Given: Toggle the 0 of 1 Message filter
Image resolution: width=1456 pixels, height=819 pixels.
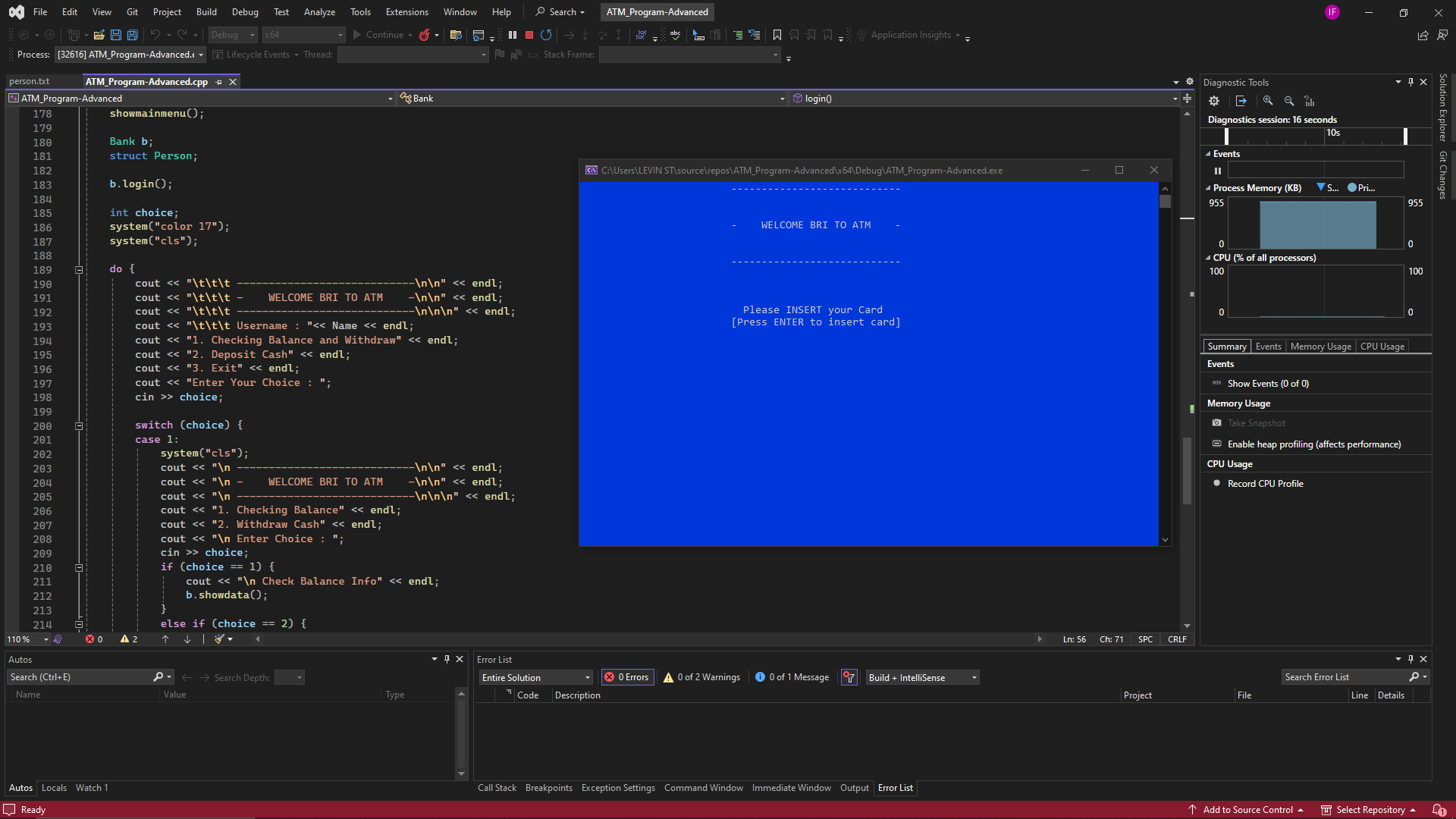Looking at the screenshot, I should coord(792,677).
